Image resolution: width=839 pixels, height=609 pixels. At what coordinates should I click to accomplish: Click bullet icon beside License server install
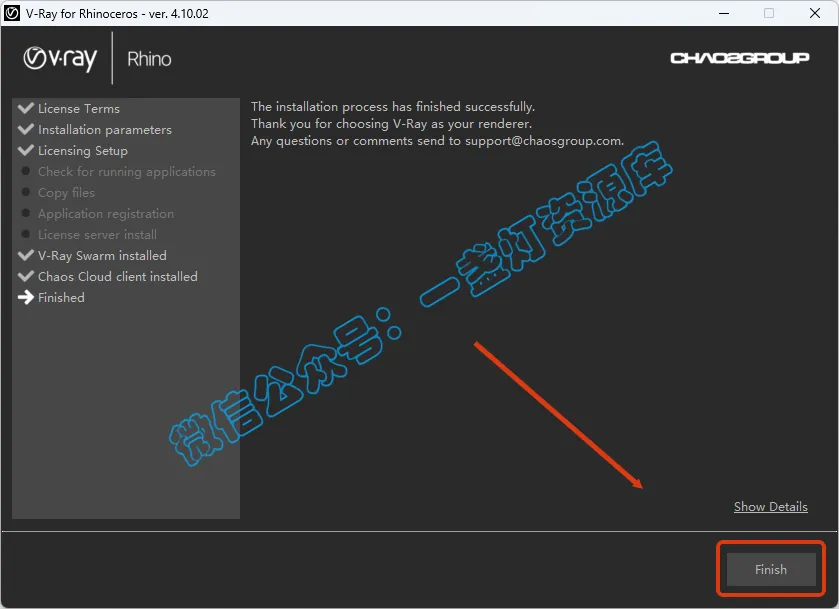click(25, 234)
